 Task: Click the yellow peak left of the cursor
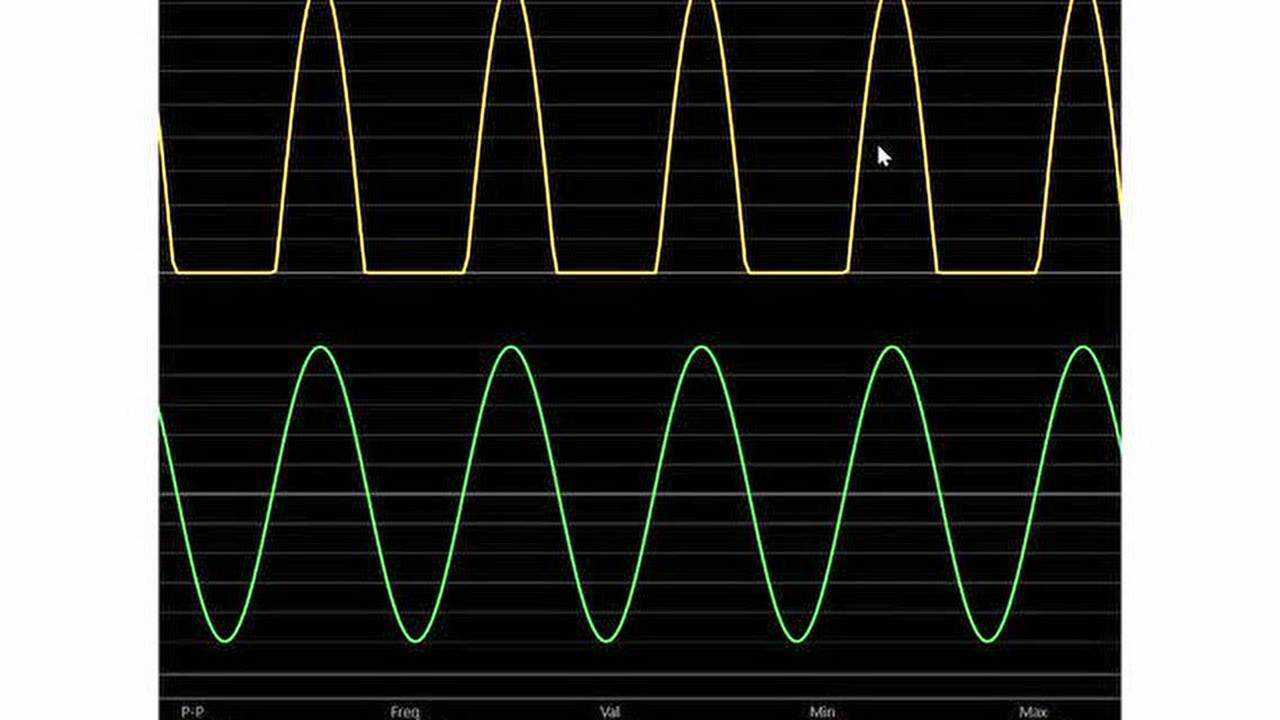pyautogui.click(x=702, y=4)
